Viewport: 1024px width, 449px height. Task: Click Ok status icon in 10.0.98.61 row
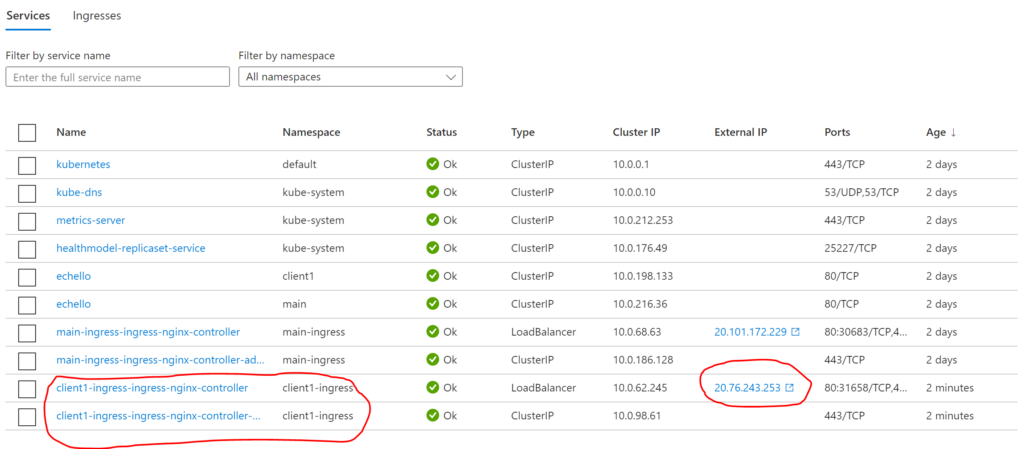(x=432, y=416)
